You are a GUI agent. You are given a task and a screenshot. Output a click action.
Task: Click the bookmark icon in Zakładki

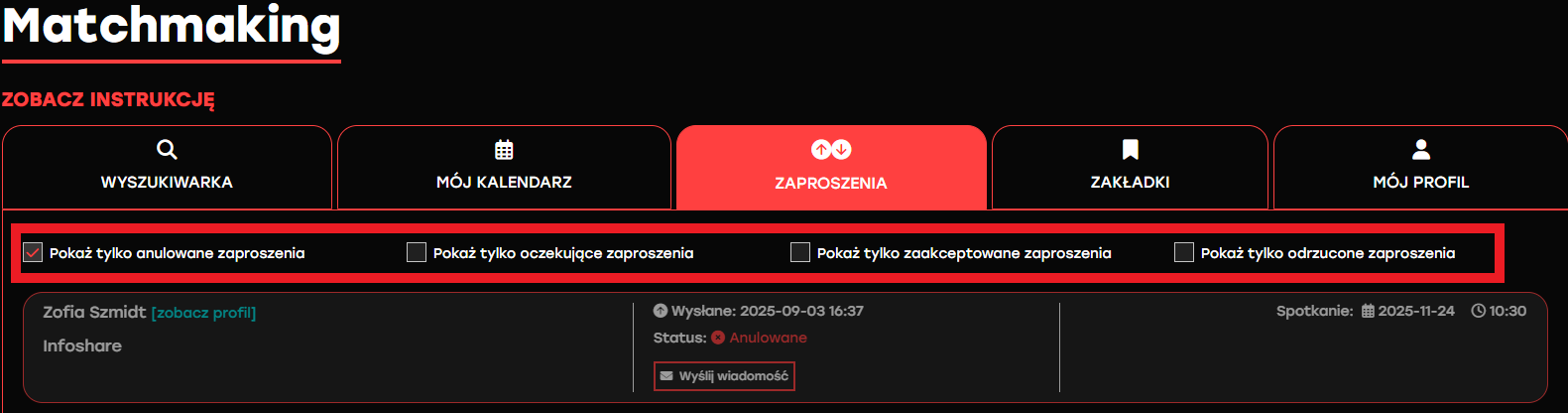[1130, 150]
